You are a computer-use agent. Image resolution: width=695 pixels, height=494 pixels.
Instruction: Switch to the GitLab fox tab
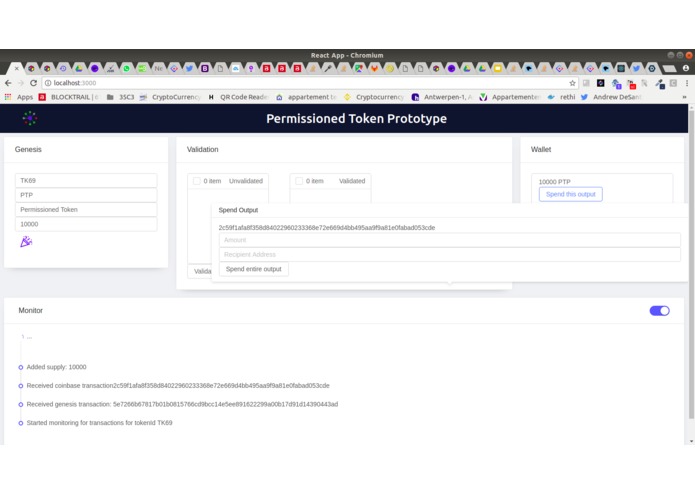click(375, 68)
